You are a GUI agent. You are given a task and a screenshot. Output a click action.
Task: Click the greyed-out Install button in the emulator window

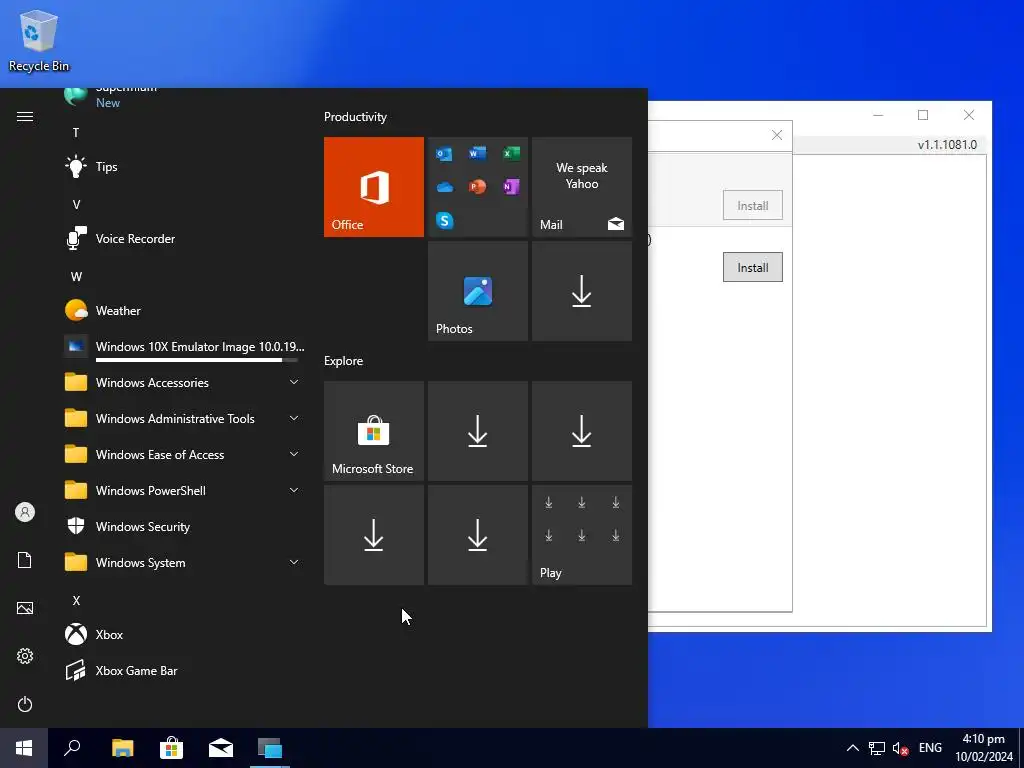point(752,205)
